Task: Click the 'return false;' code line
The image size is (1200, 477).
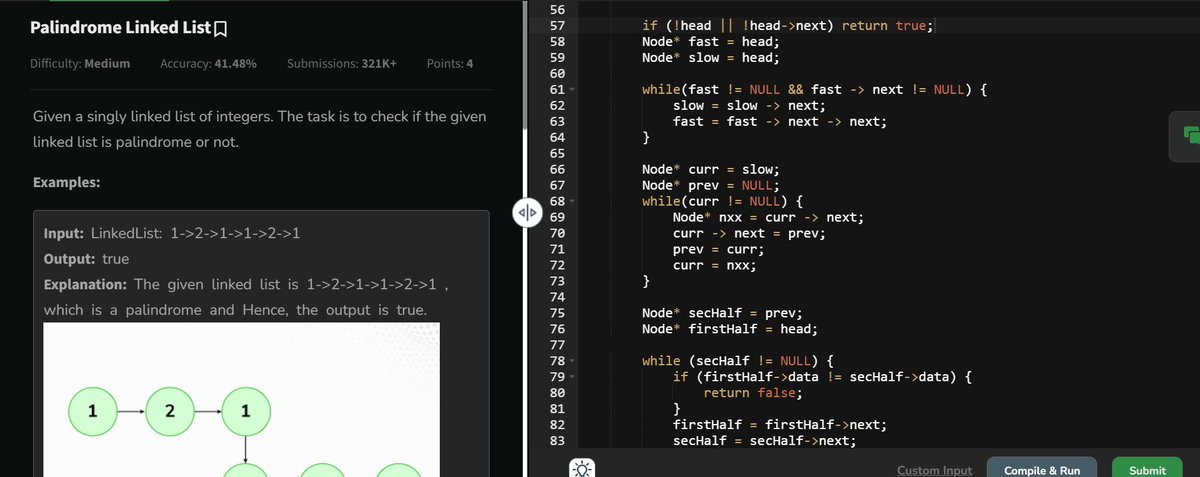Action: (753, 393)
